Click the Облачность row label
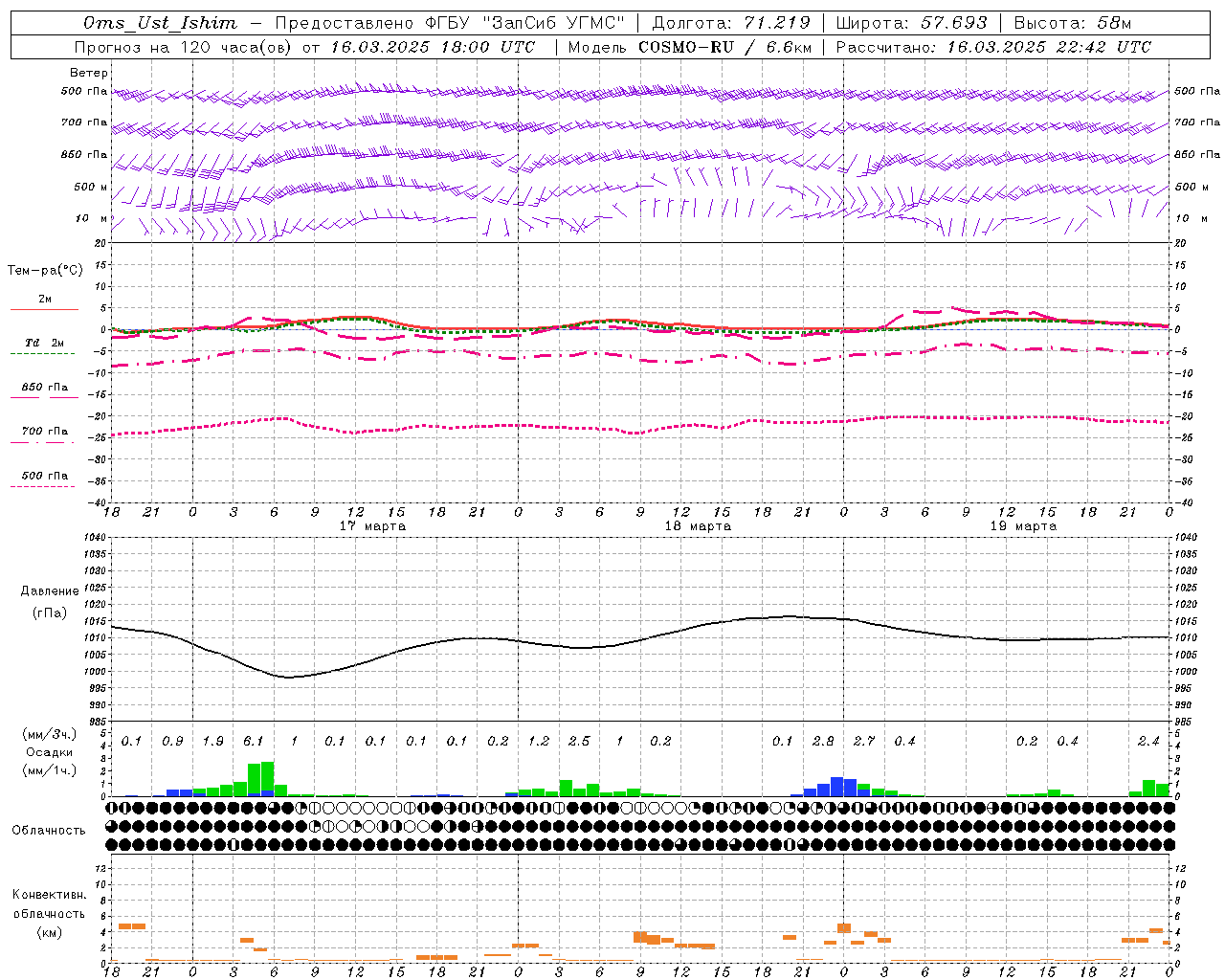This screenshot has width=1225, height=980. (49, 831)
